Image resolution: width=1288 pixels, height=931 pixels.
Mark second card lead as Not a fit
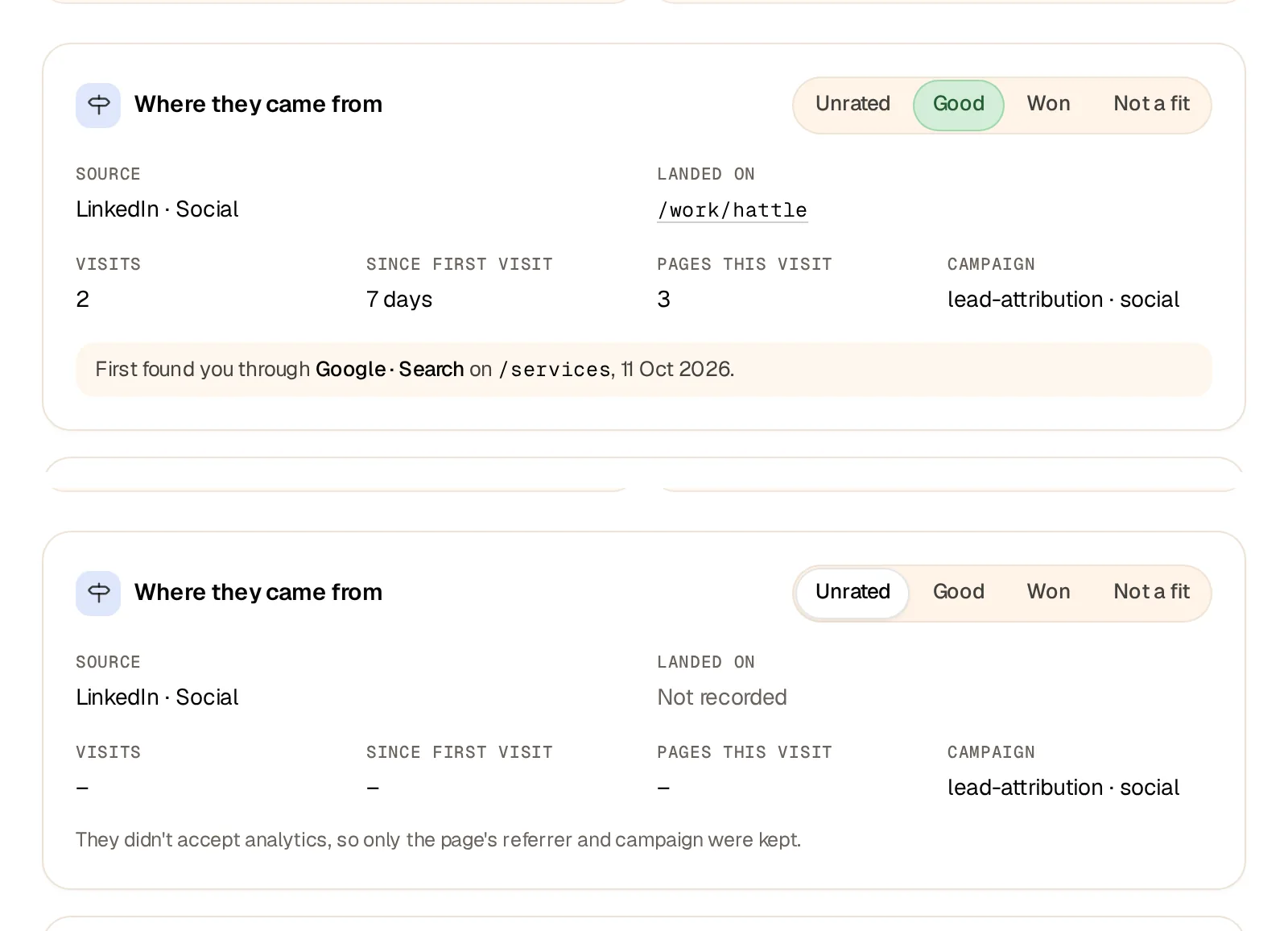pyautogui.click(x=1151, y=593)
